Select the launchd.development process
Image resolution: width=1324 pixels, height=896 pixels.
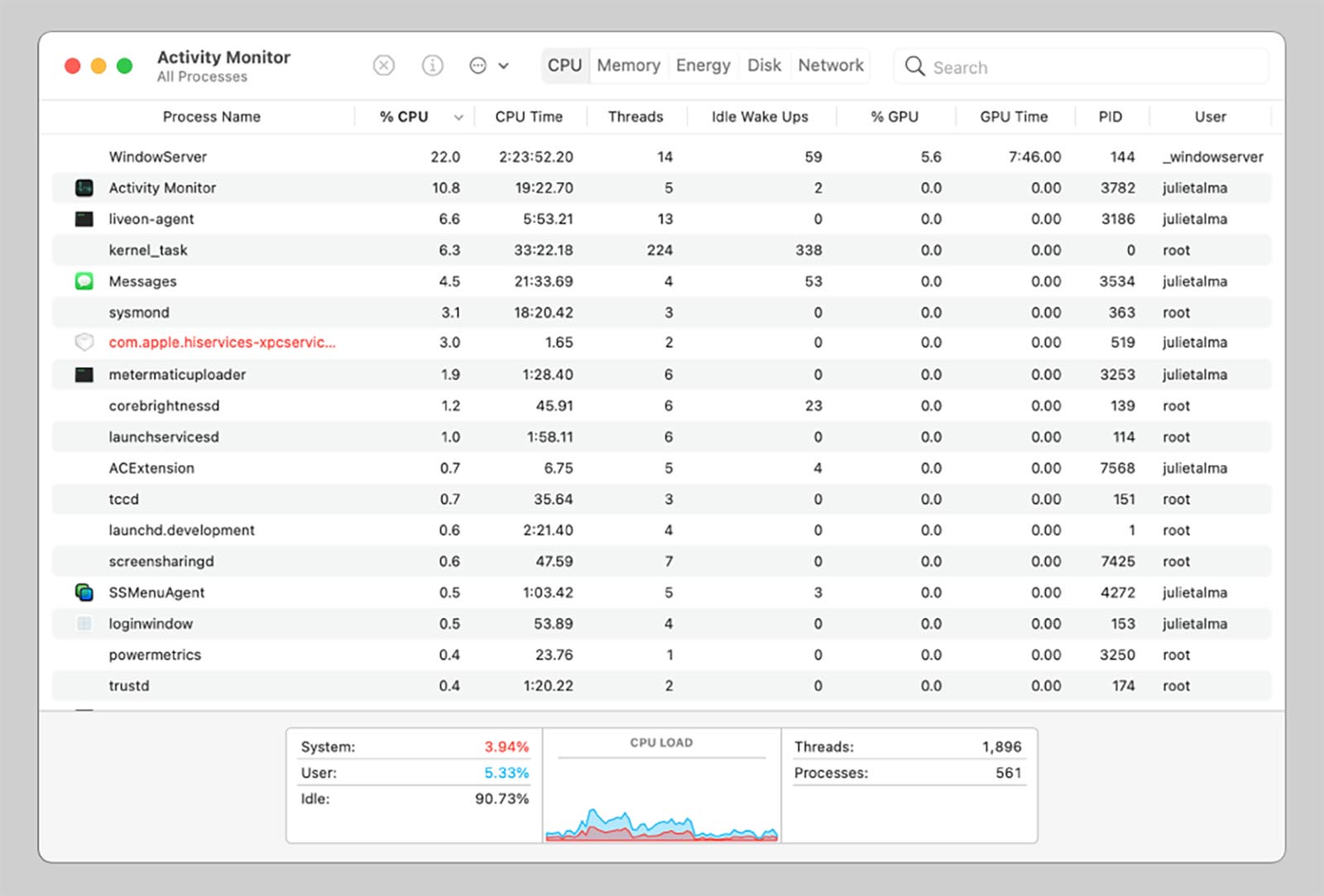point(661,530)
